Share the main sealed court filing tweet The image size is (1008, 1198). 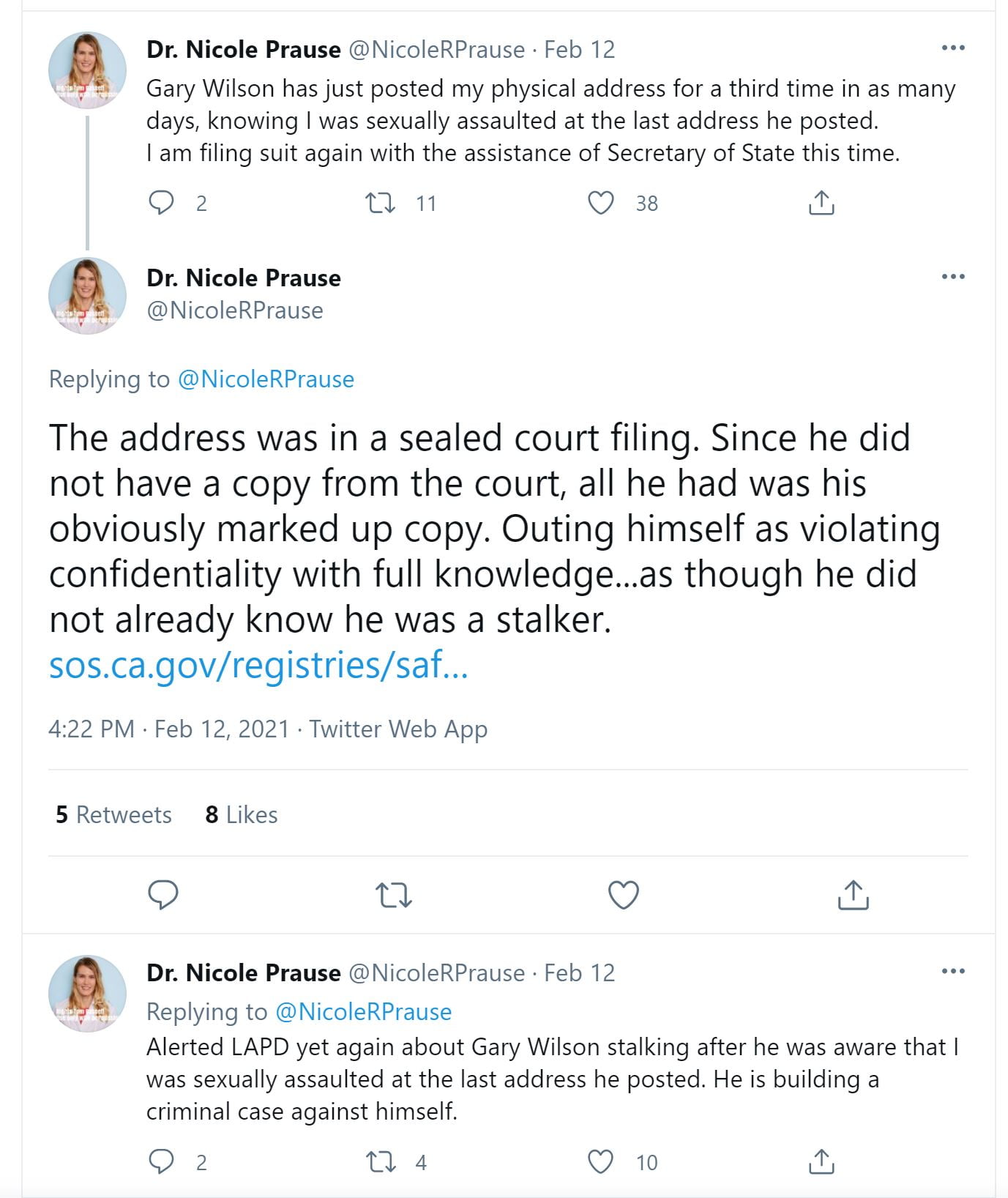(x=852, y=894)
